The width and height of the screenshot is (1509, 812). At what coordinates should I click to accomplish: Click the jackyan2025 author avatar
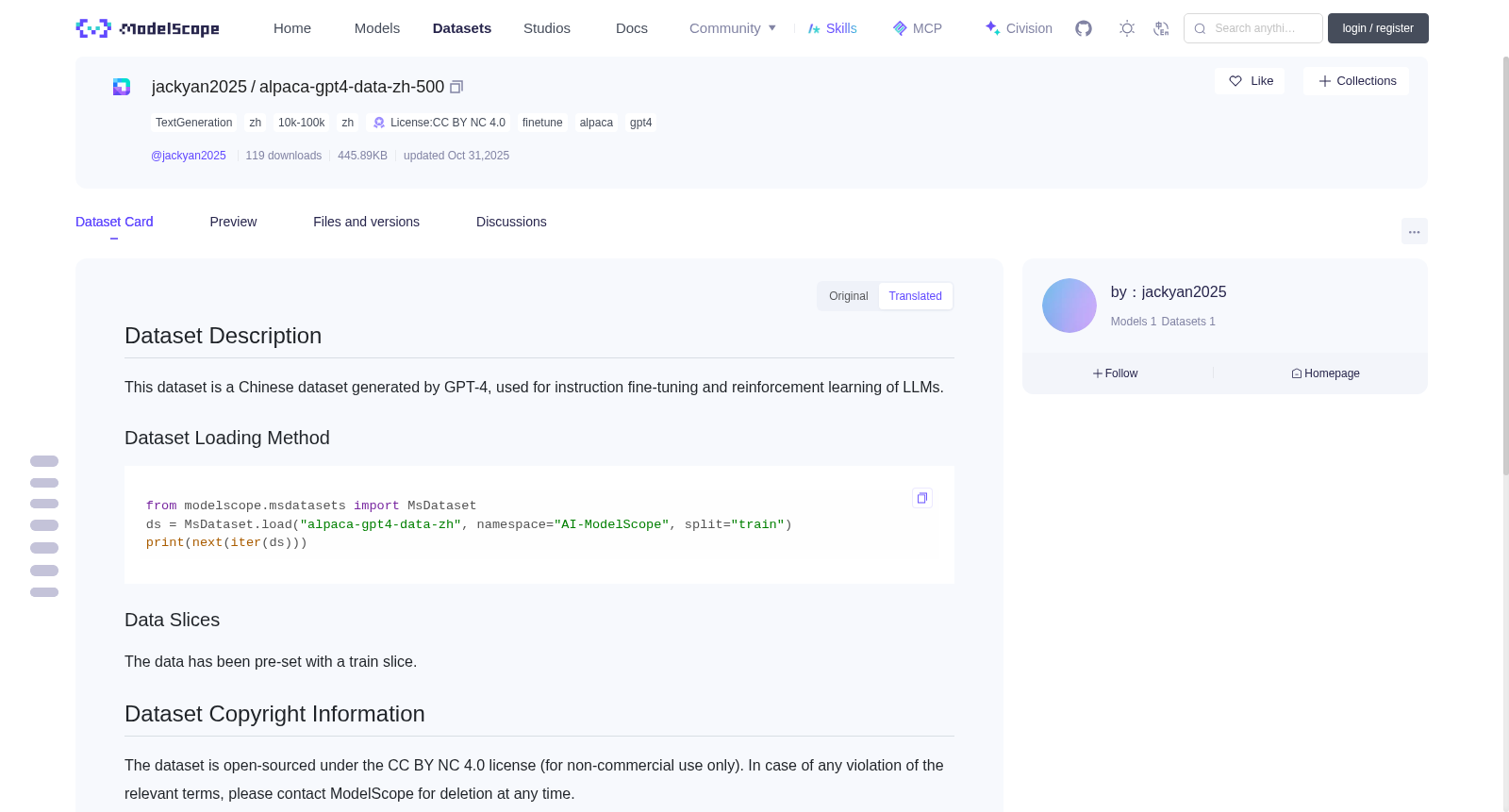pyautogui.click(x=1070, y=306)
